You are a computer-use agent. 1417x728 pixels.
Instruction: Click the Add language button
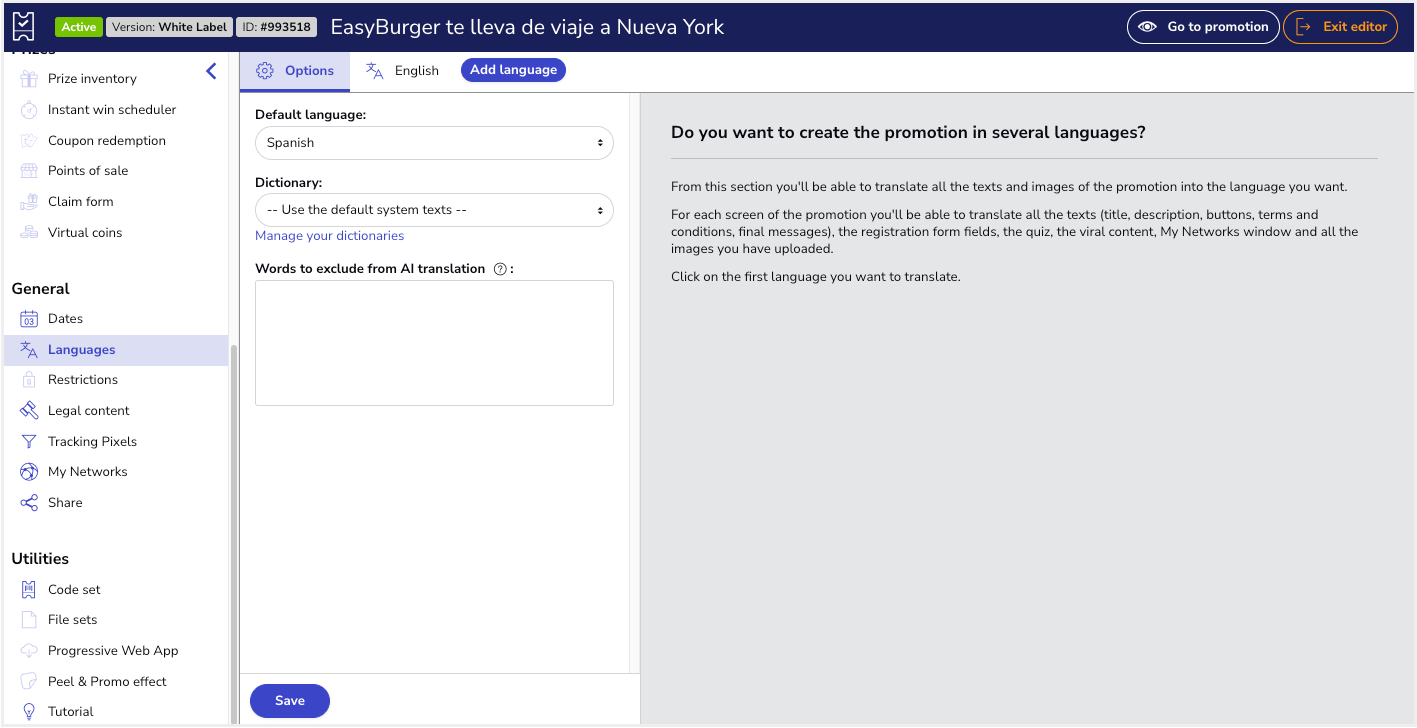513,70
